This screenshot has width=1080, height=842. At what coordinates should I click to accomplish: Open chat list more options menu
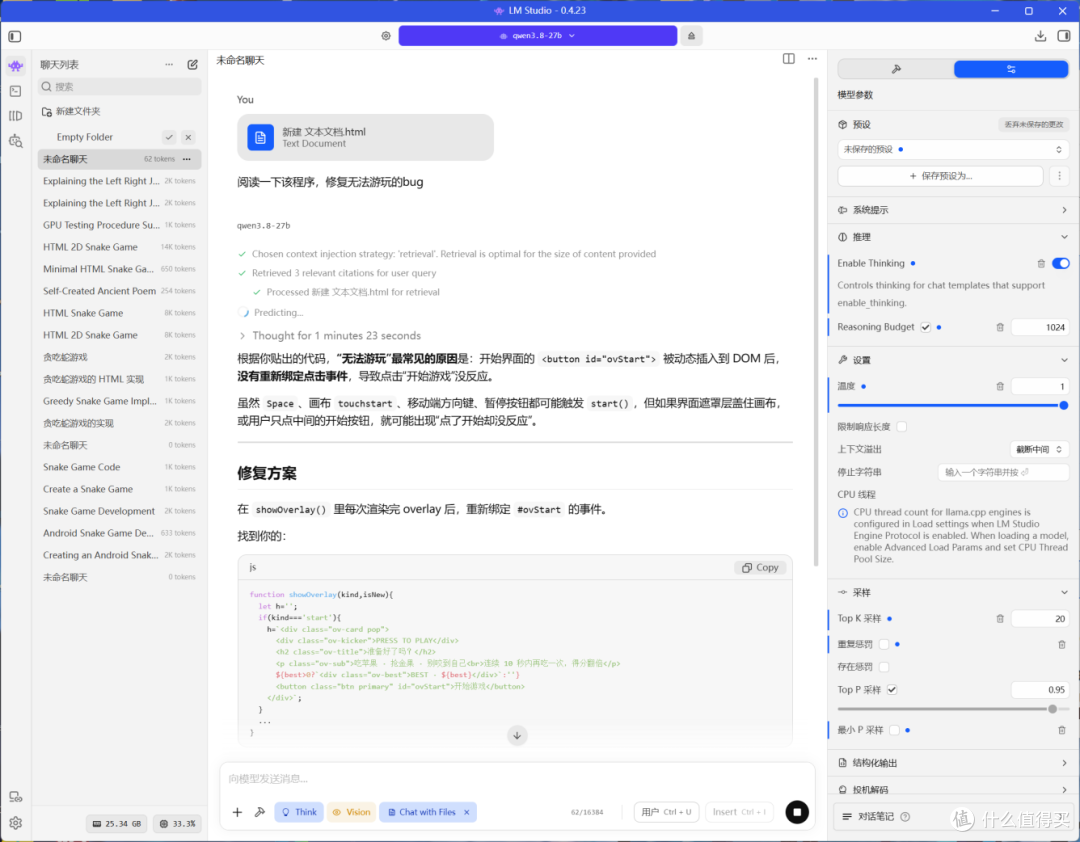169,65
